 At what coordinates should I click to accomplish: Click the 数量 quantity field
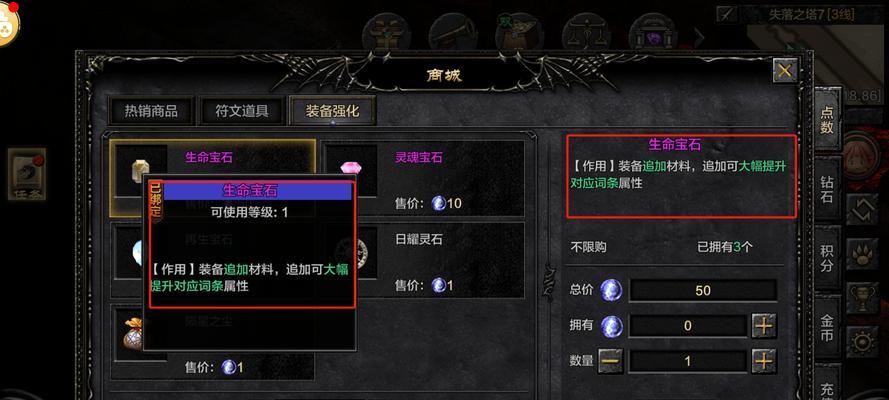tap(688, 361)
